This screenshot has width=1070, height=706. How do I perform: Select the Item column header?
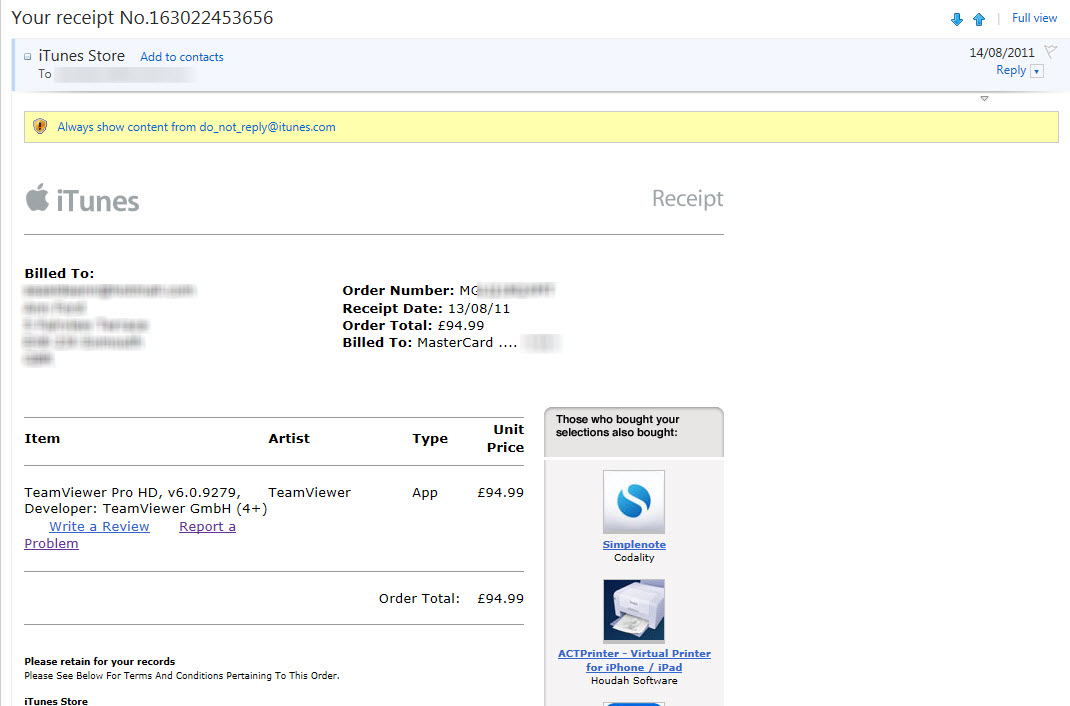coord(42,439)
